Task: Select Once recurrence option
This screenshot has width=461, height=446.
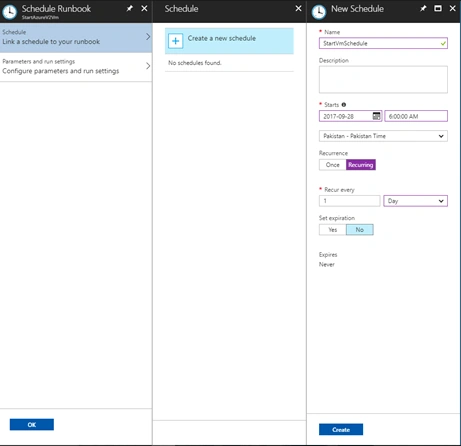Action: (333, 165)
